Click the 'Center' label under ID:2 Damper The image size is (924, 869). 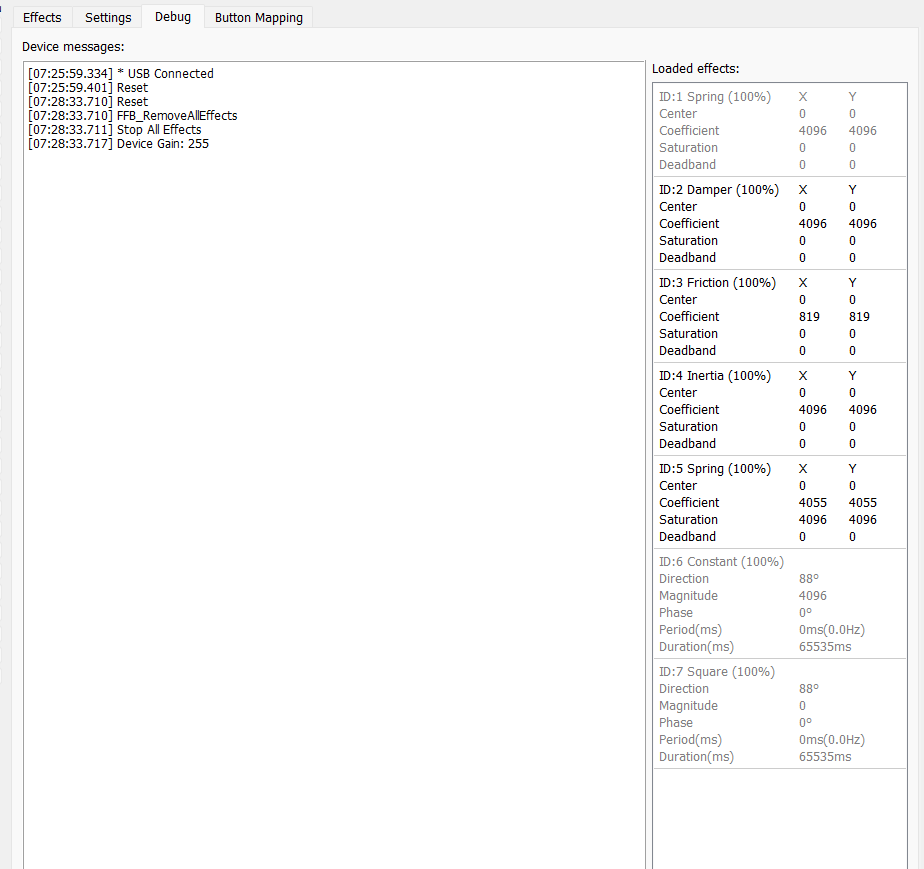pyautogui.click(x=678, y=207)
